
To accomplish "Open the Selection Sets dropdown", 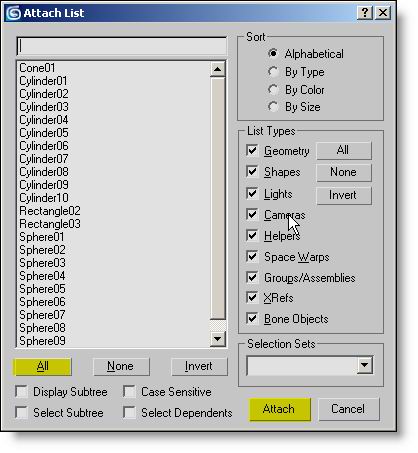I will click(365, 365).
